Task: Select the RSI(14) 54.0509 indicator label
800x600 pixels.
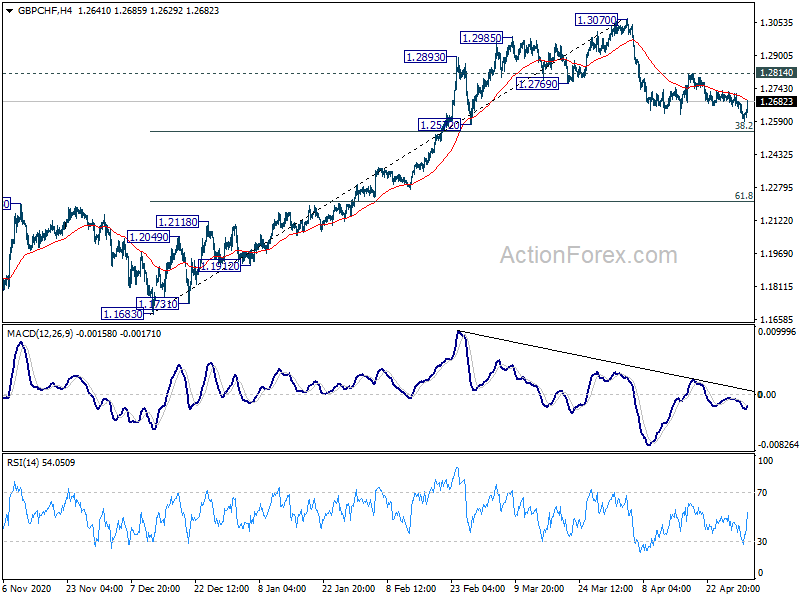Action: (x=41, y=463)
